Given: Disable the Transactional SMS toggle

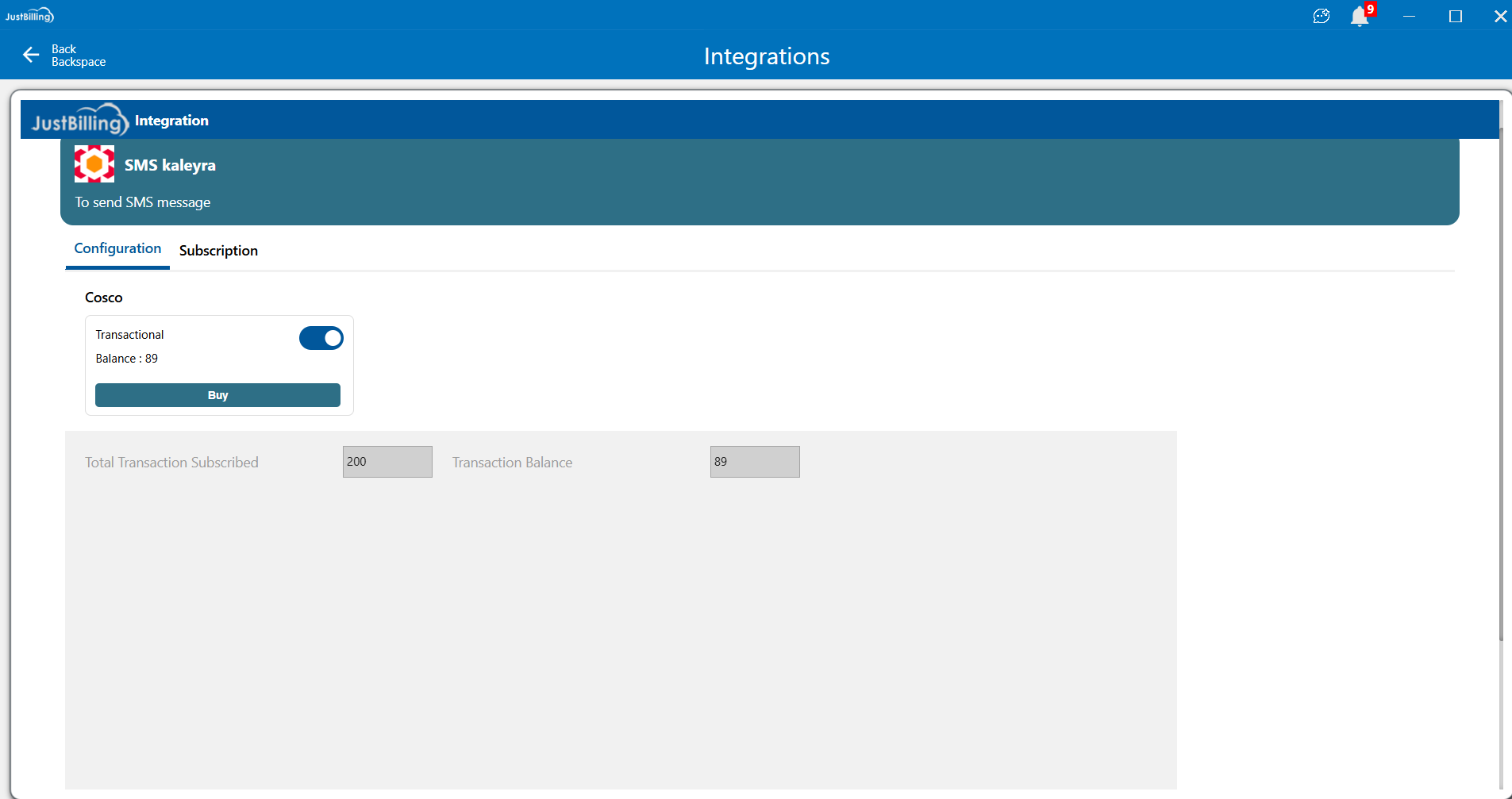Looking at the screenshot, I should (x=321, y=338).
